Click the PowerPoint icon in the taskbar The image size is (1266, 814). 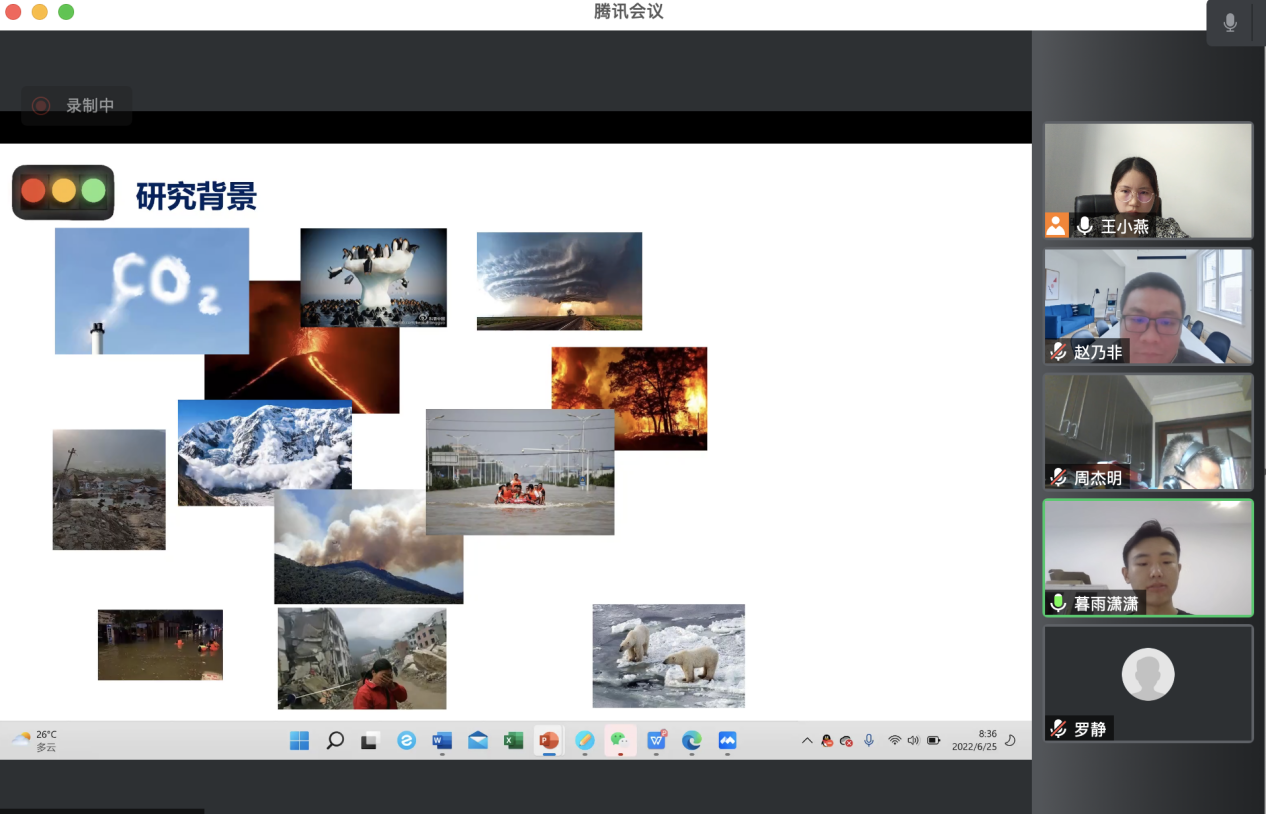(548, 740)
